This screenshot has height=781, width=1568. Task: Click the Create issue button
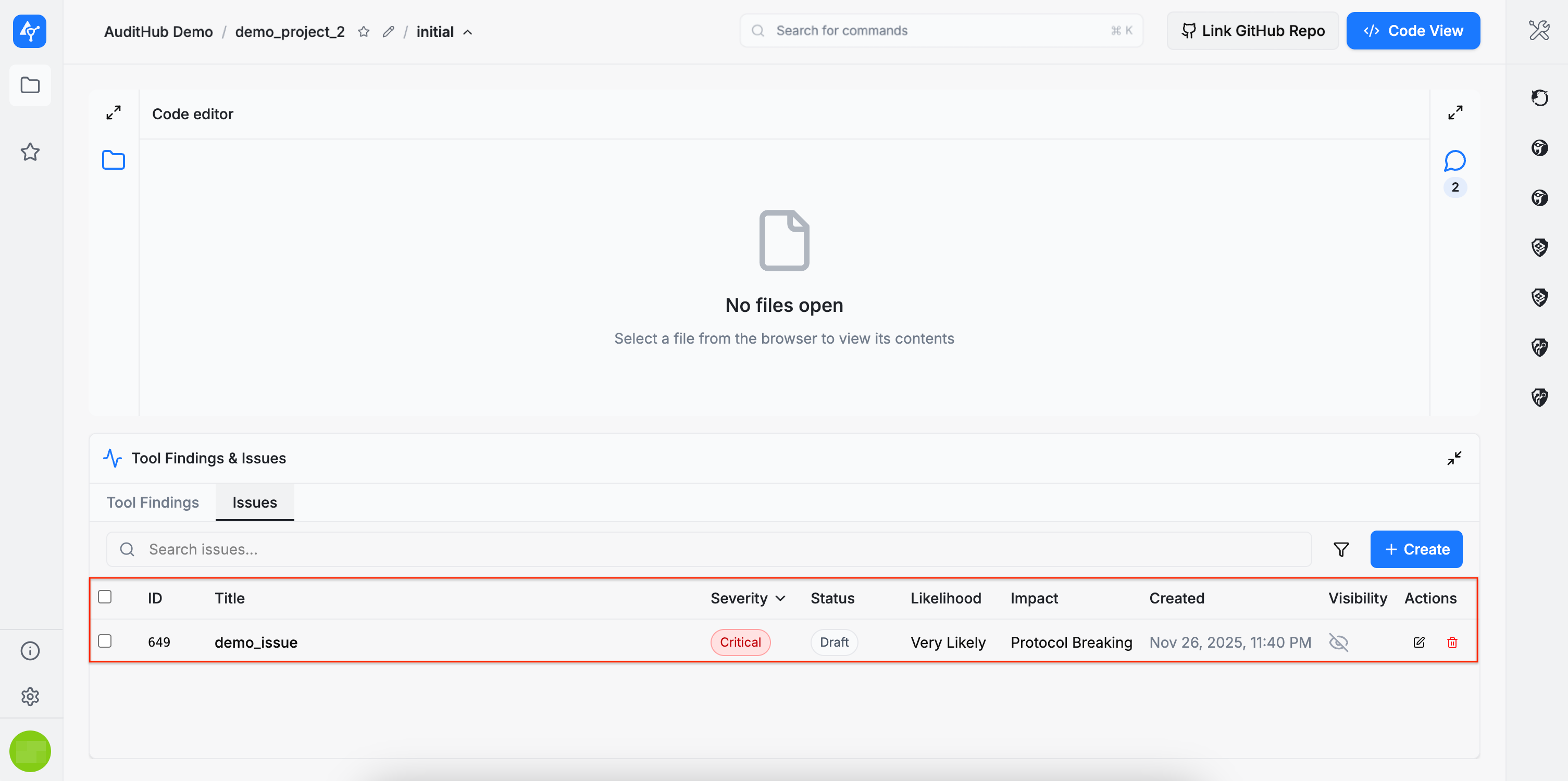coord(1416,549)
